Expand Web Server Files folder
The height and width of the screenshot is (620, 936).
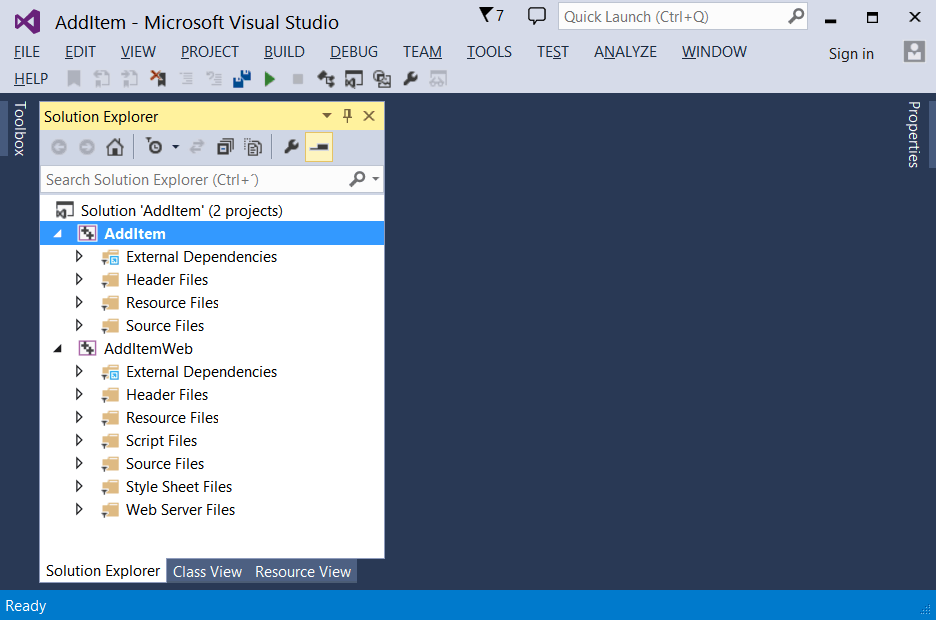(x=79, y=510)
